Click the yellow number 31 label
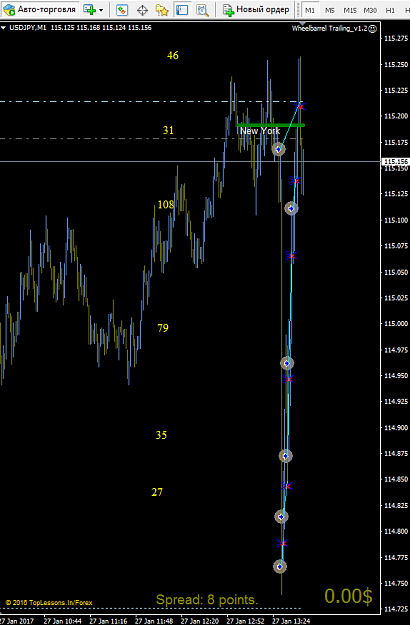410x625 pixels. point(168,130)
